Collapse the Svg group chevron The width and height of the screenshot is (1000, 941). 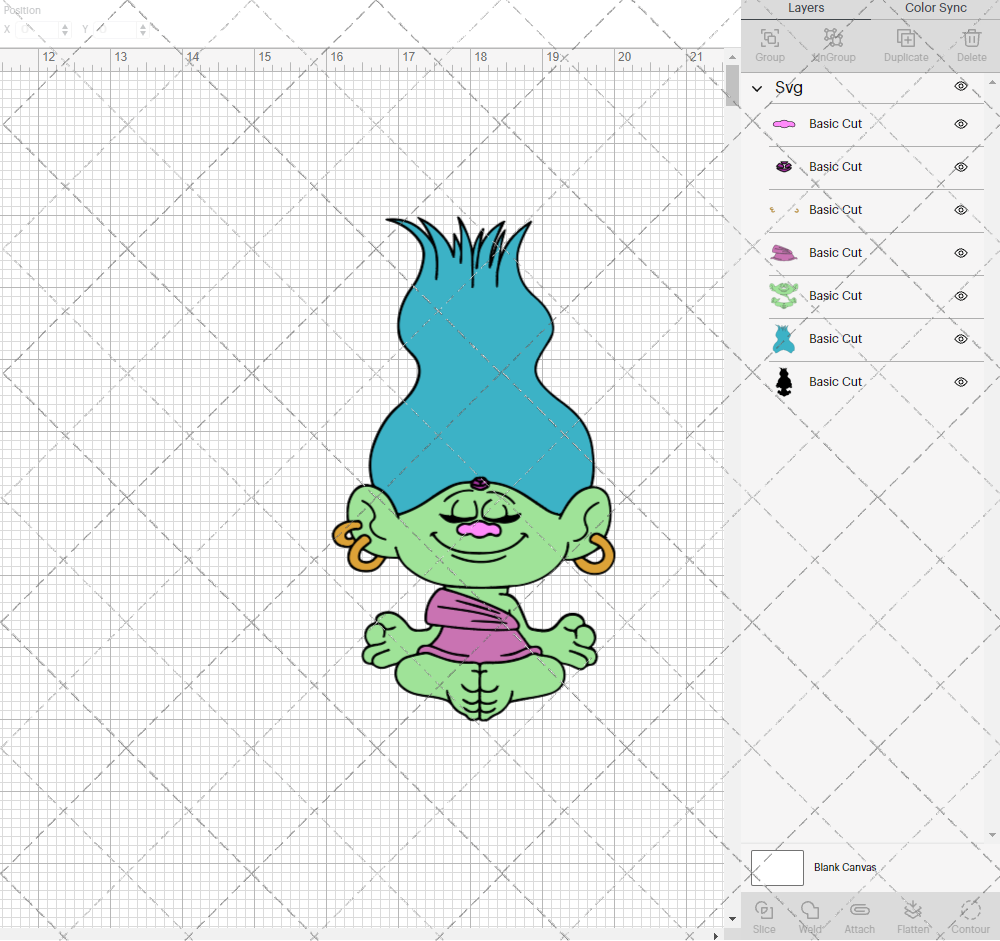[757, 89]
